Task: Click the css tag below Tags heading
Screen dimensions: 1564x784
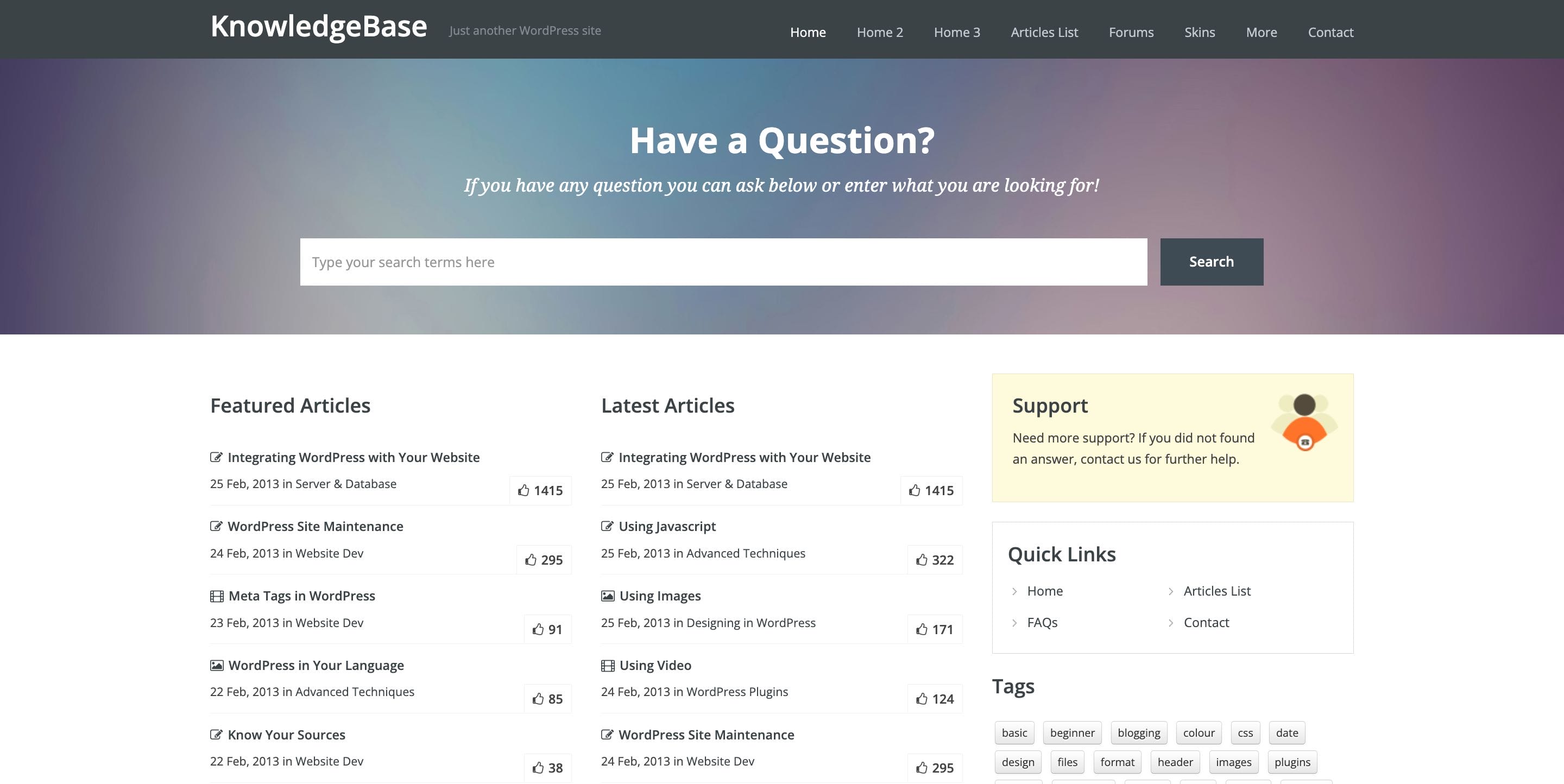Action: point(1245,732)
